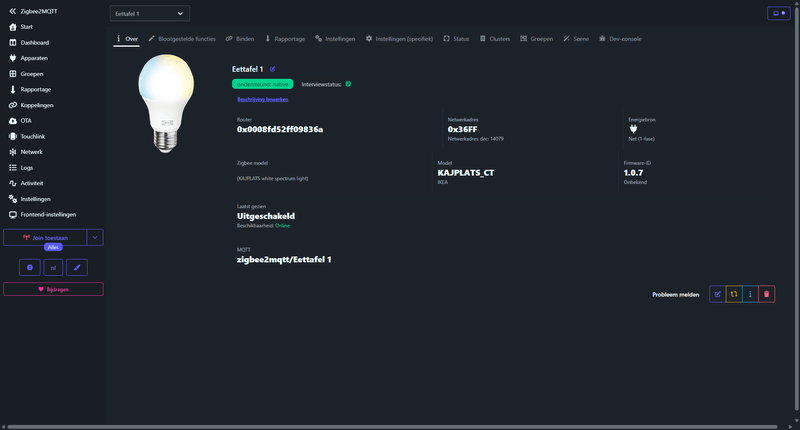Click the red delete device trash button

click(x=766, y=294)
